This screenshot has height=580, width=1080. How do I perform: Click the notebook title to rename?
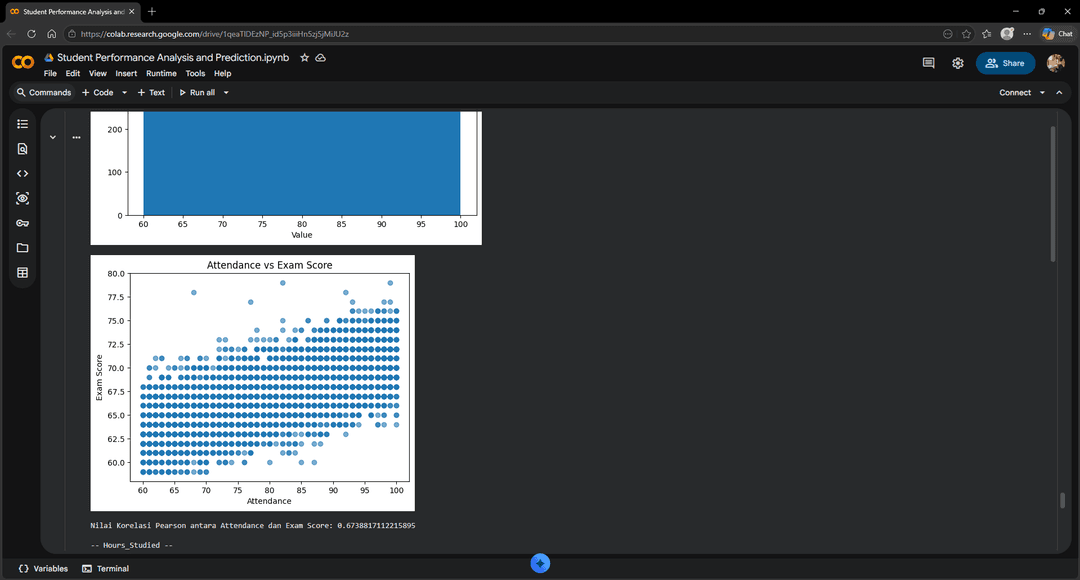click(x=173, y=58)
